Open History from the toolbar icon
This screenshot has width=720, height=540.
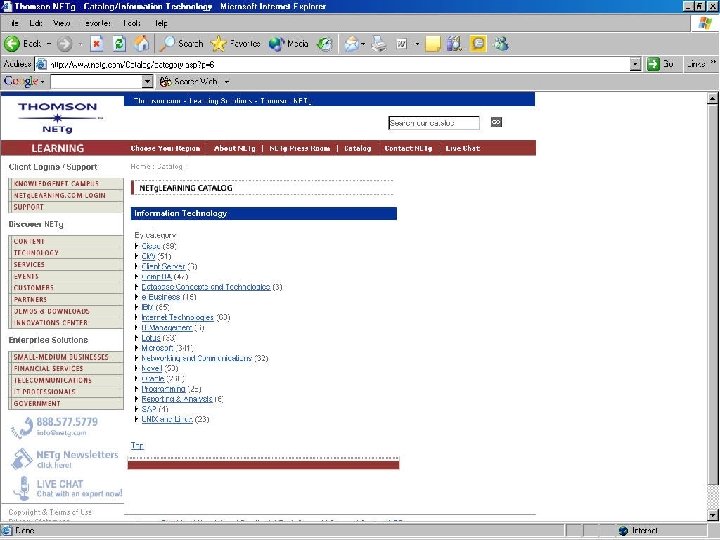325,44
